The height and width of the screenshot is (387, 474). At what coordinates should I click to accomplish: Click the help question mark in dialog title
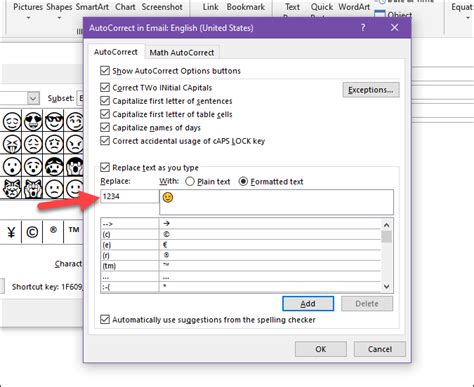click(x=363, y=28)
